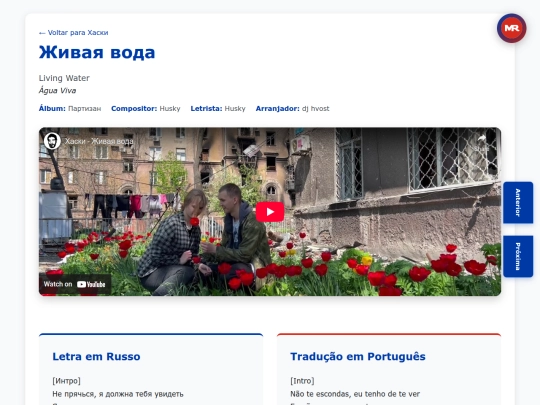Click the English subtitle Living Water
The image size is (540, 405).
pyautogui.click(x=64, y=78)
